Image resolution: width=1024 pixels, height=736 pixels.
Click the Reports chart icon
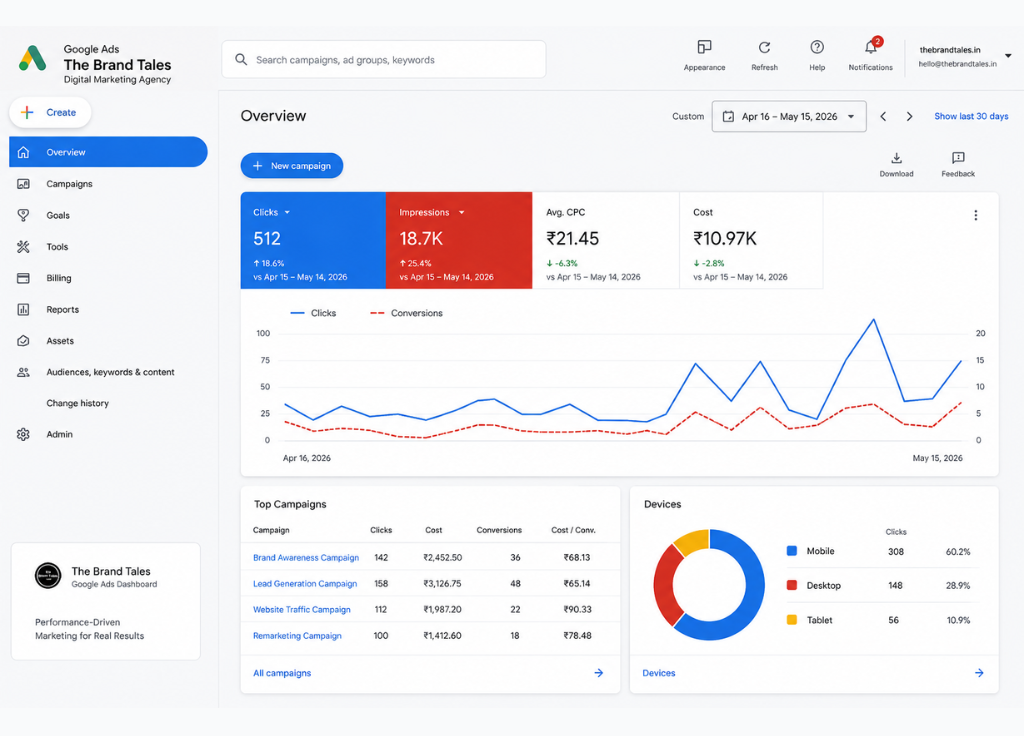[x=24, y=310]
